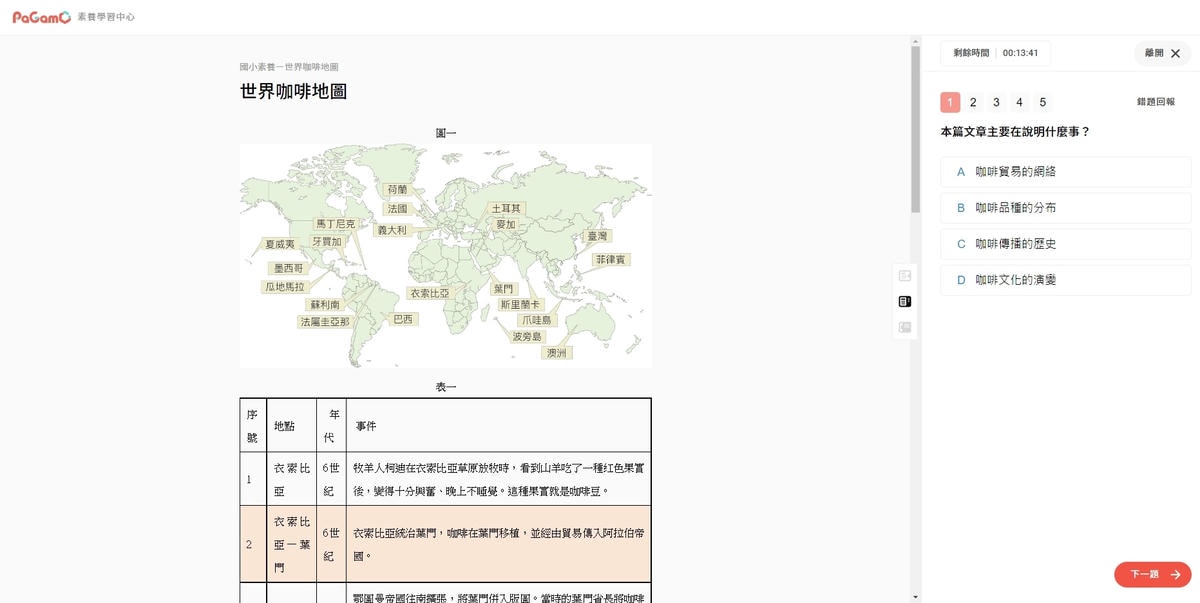Jump to question 4
This screenshot has height=603, width=1200.
[x=1019, y=102]
